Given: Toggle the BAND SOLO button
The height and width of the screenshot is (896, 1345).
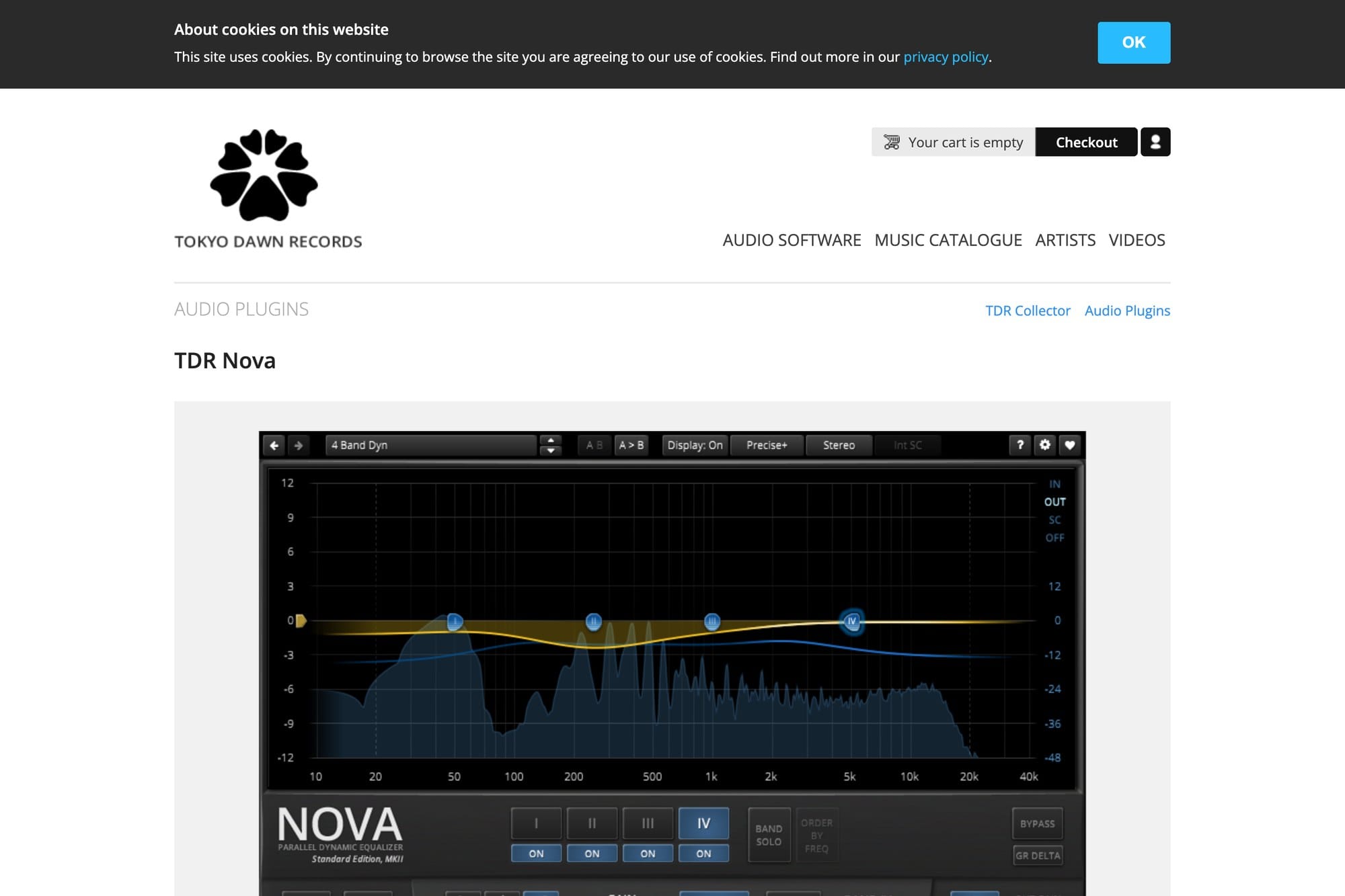Looking at the screenshot, I should (769, 836).
